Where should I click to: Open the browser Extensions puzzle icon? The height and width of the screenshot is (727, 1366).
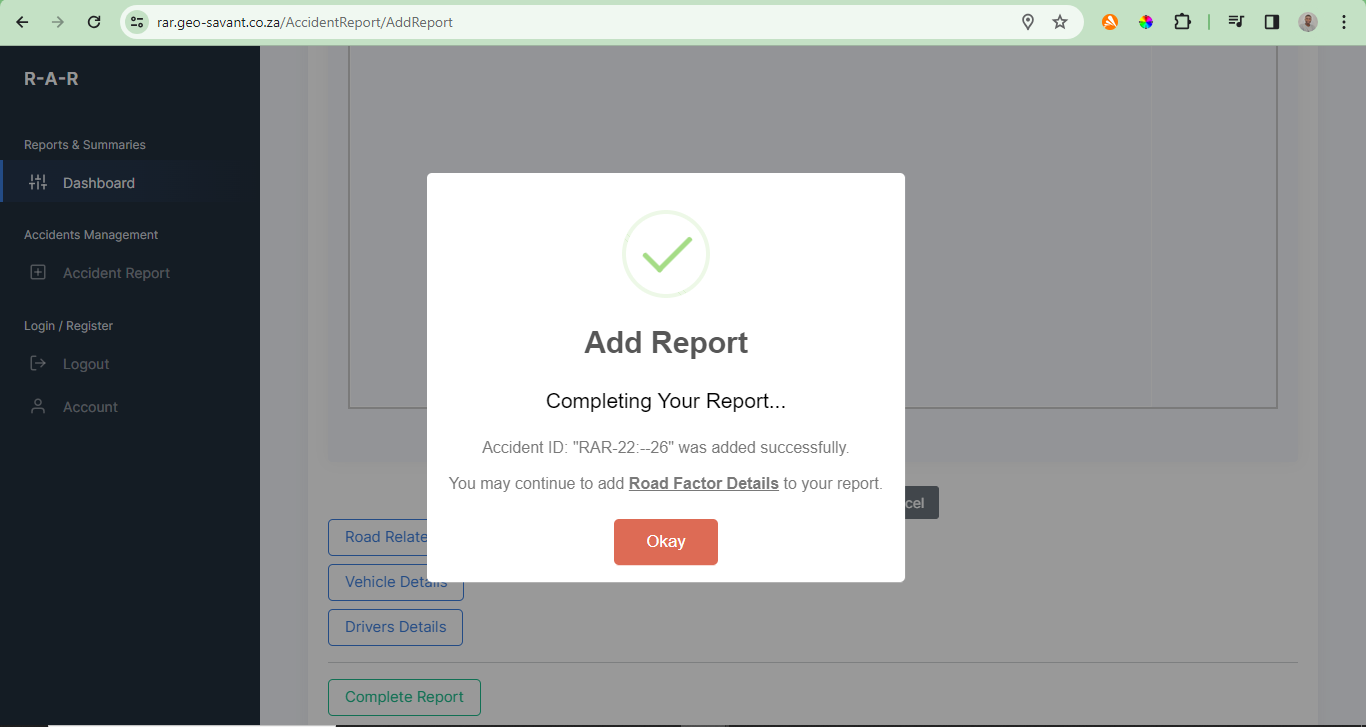click(x=1182, y=22)
